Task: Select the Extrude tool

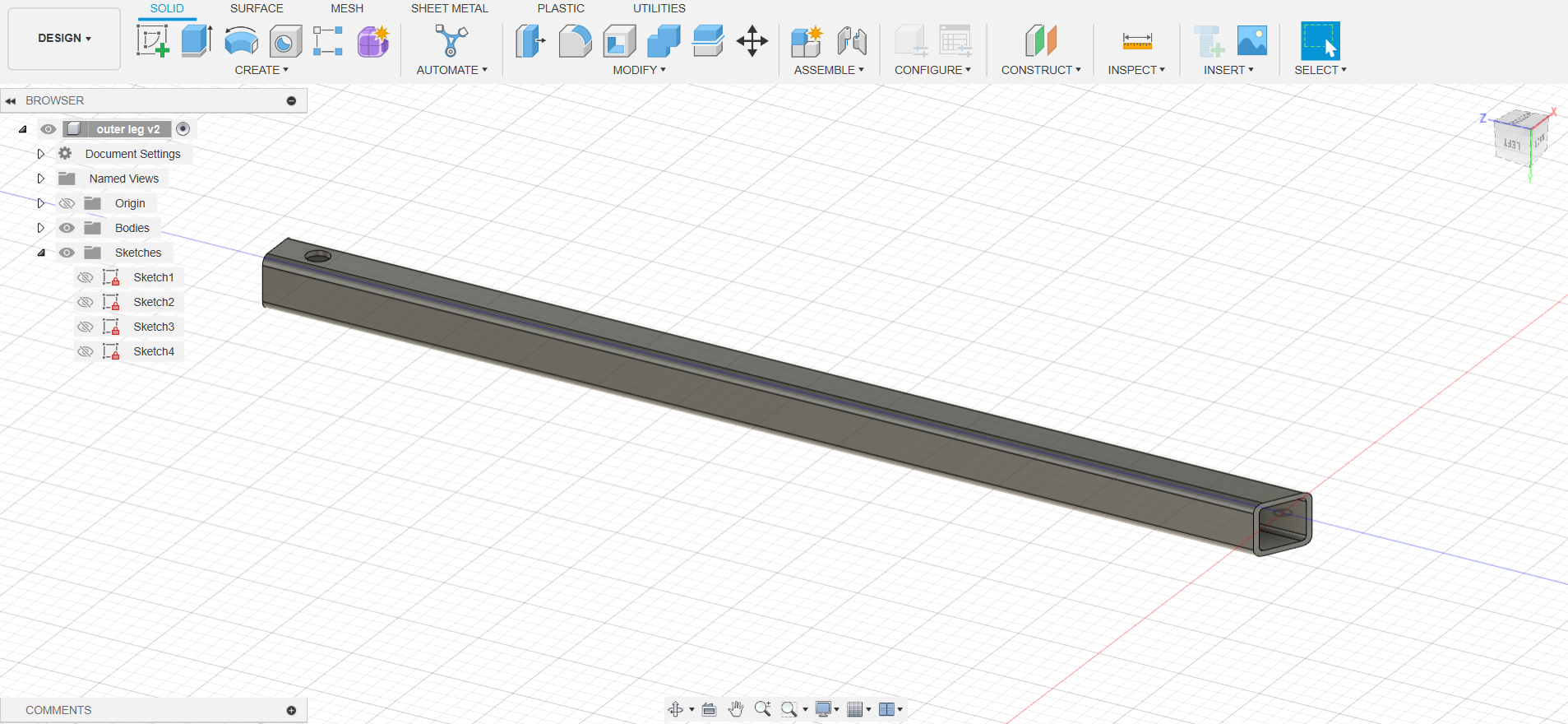Action: (x=197, y=40)
